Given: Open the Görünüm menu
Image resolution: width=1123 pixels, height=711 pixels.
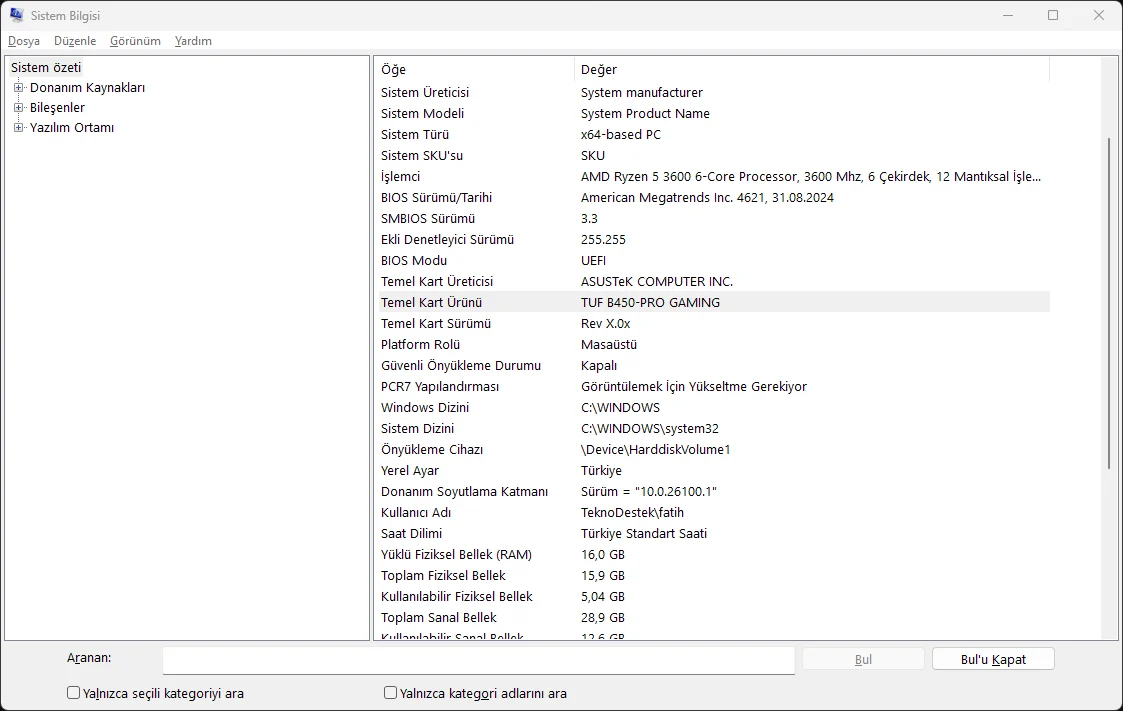Looking at the screenshot, I should point(135,41).
